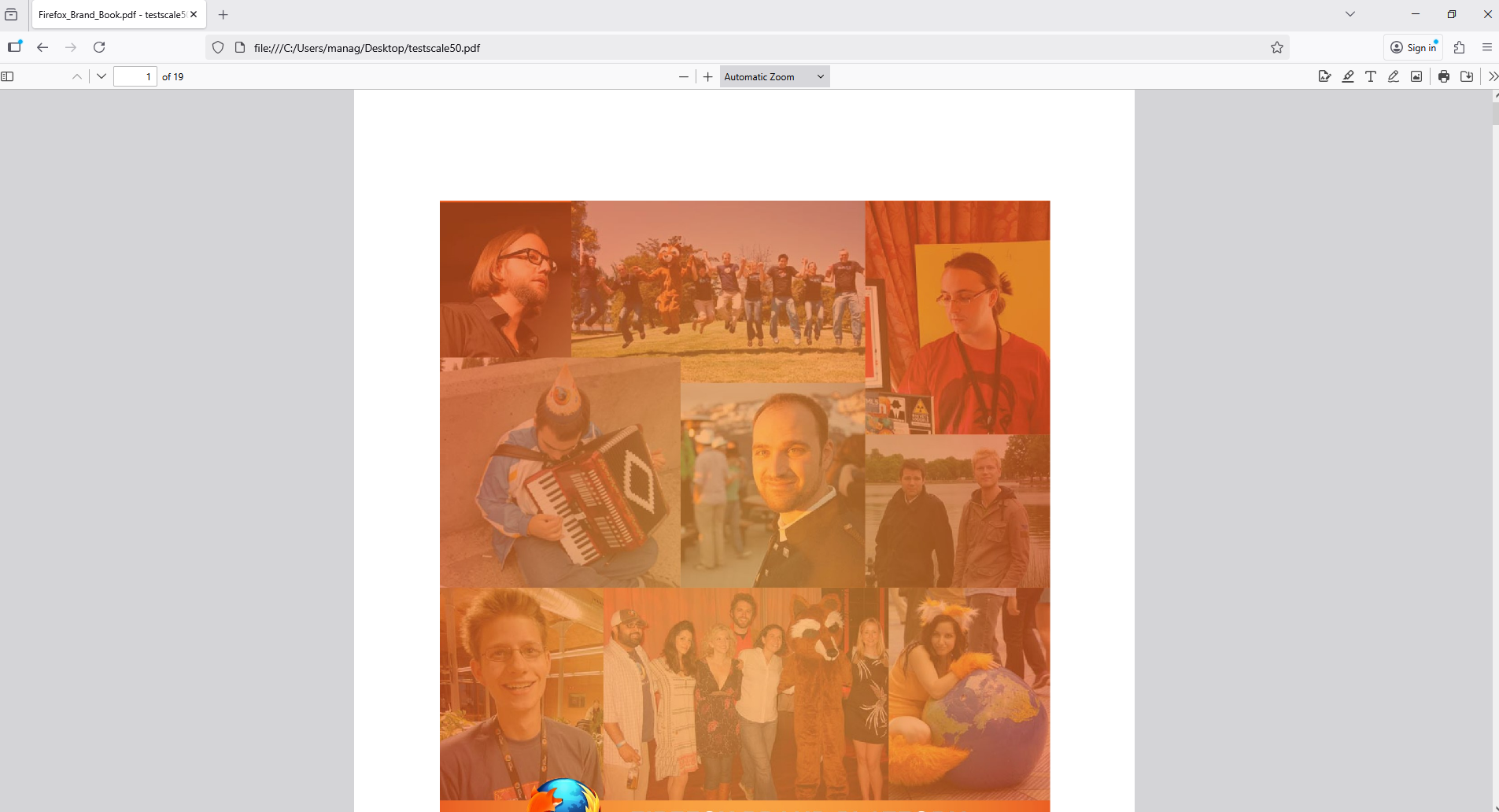
Task: Bookmark this page with the star
Action: click(x=1277, y=47)
